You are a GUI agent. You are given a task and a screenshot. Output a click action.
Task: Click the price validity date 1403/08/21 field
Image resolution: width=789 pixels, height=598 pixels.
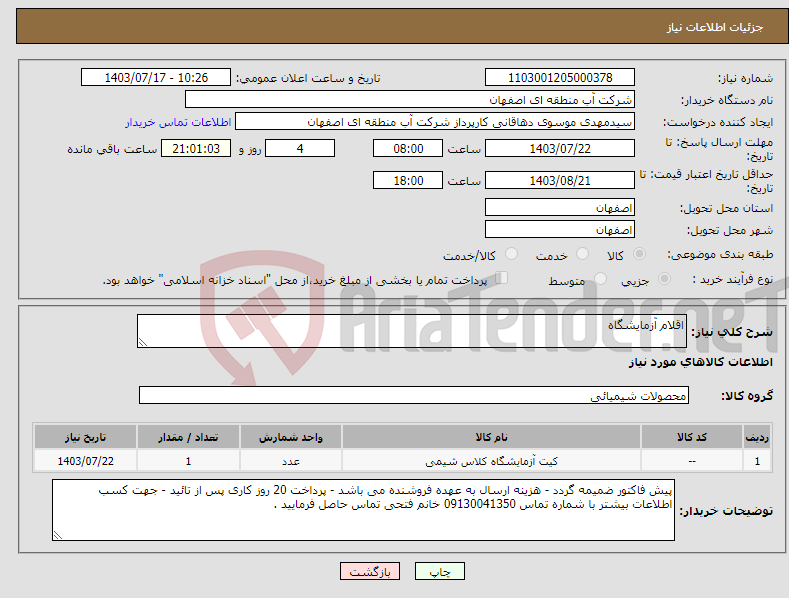click(x=560, y=180)
